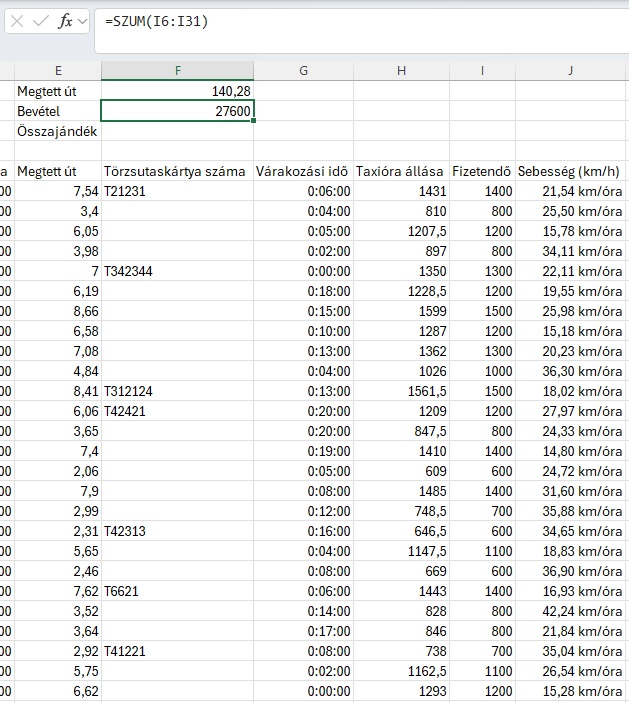Select distance cell 7,54

tap(58, 191)
